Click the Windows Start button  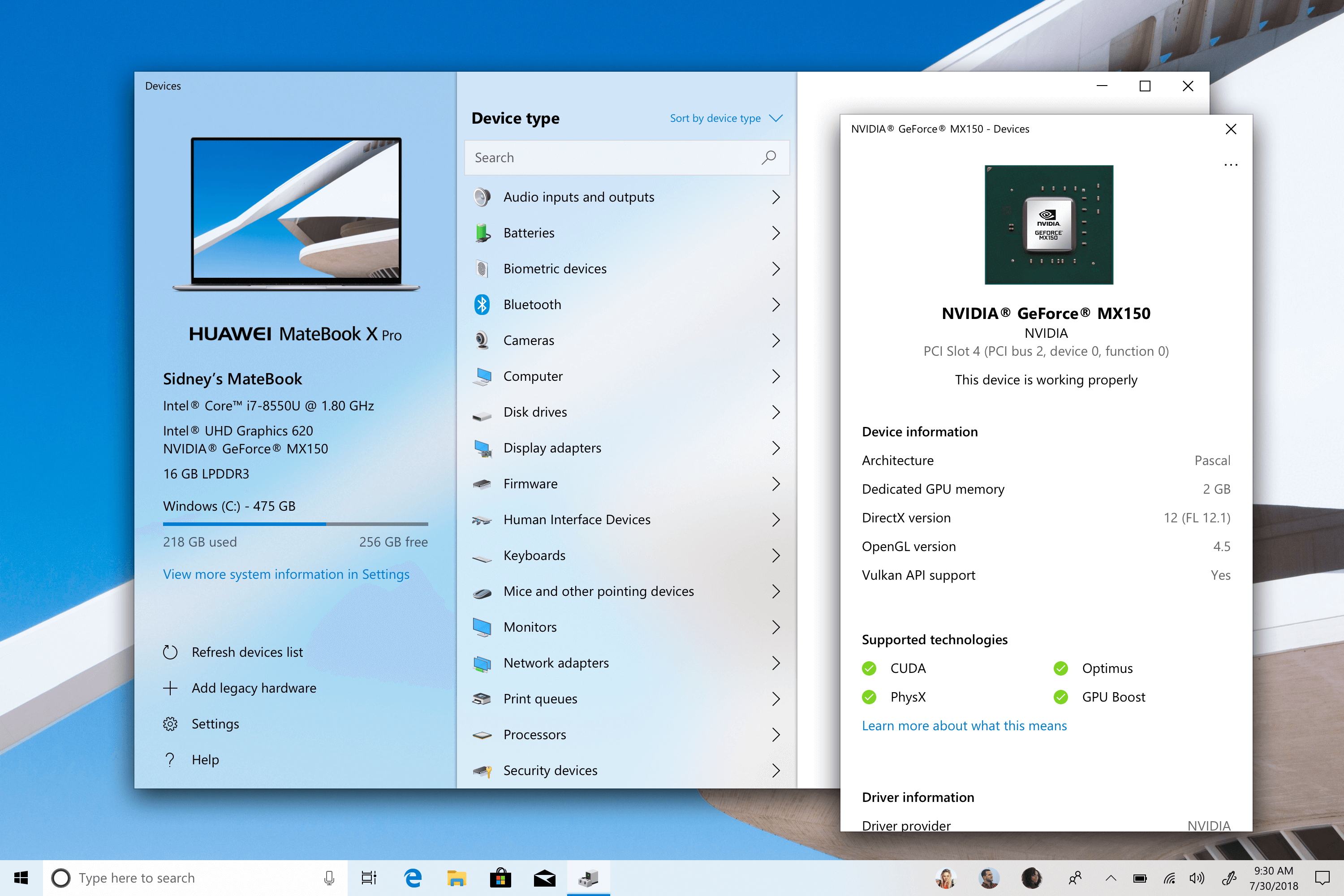tap(21, 878)
